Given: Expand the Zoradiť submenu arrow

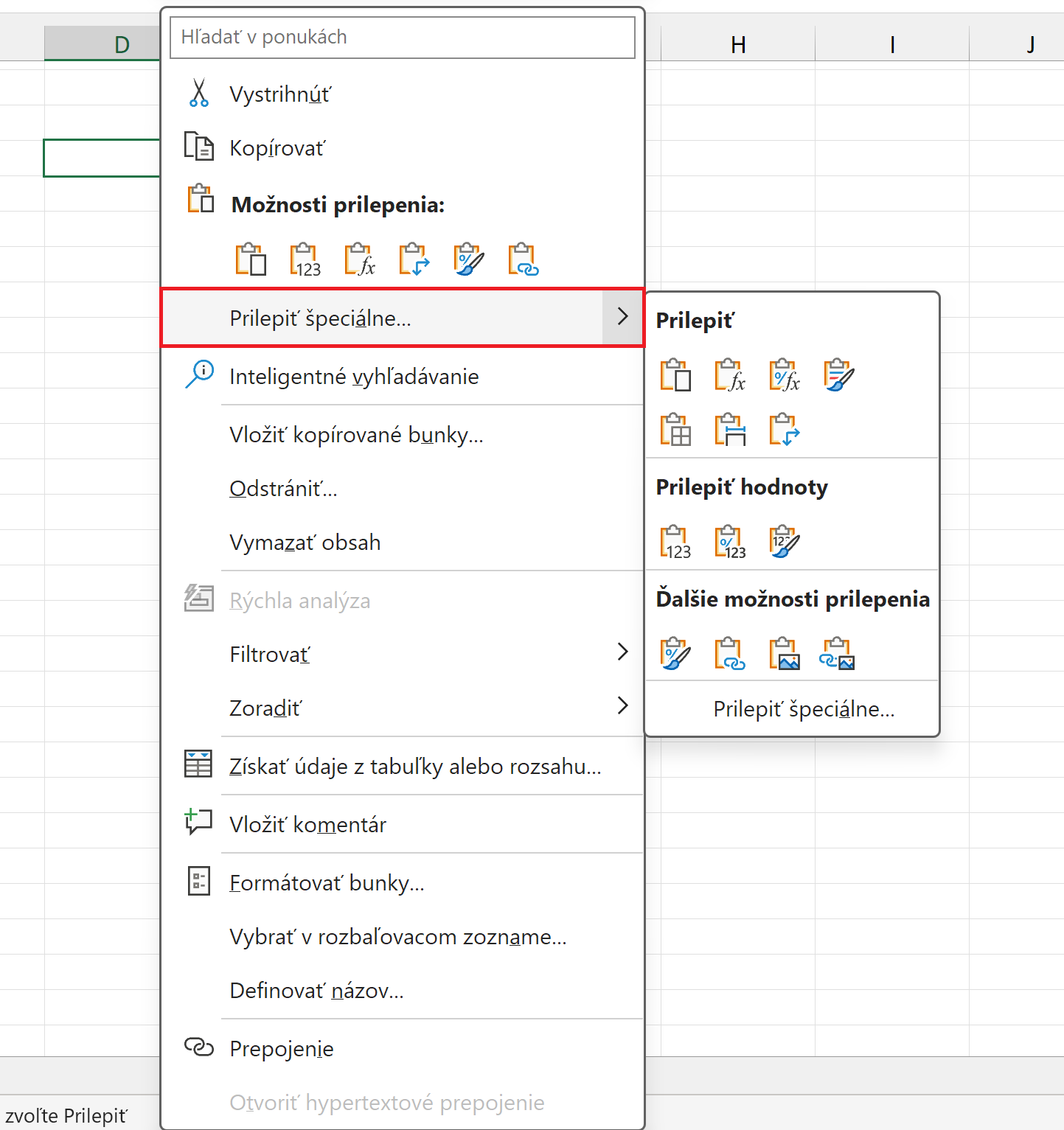Looking at the screenshot, I should 623,705.
